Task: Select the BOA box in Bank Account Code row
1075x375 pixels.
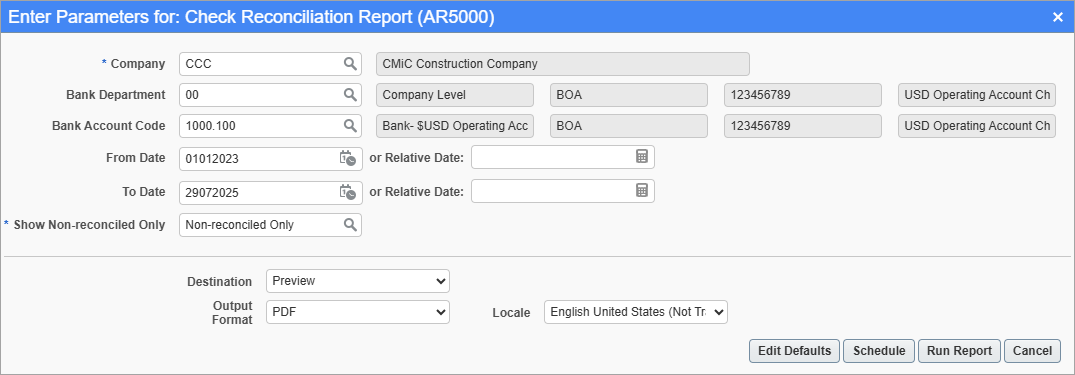Action: point(629,126)
